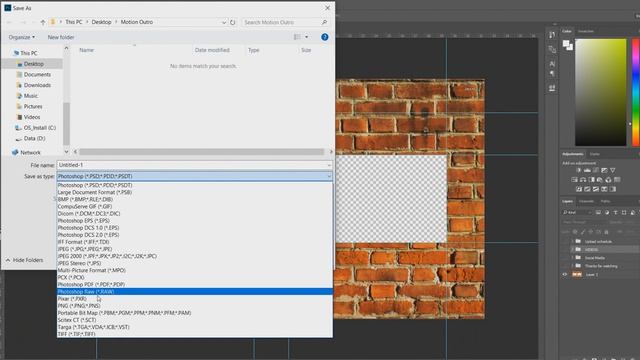The height and width of the screenshot is (360, 640).
Task: Sort files by Name column
Action: pyautogui.click(x=87, y=50)
